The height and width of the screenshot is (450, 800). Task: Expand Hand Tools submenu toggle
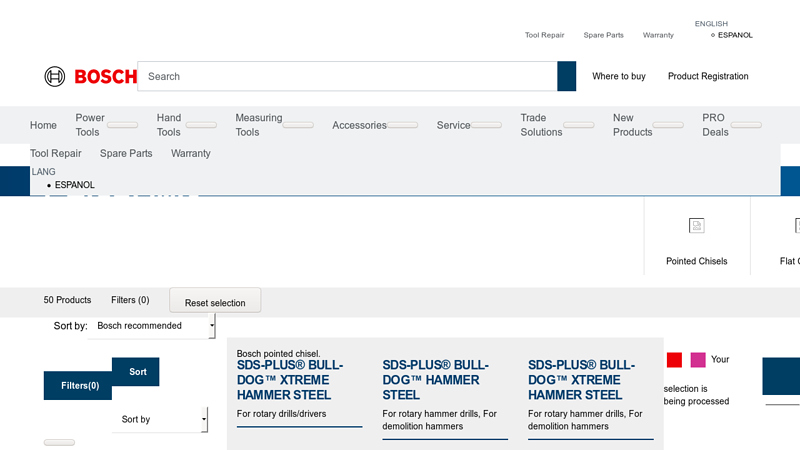click(201, 125)
